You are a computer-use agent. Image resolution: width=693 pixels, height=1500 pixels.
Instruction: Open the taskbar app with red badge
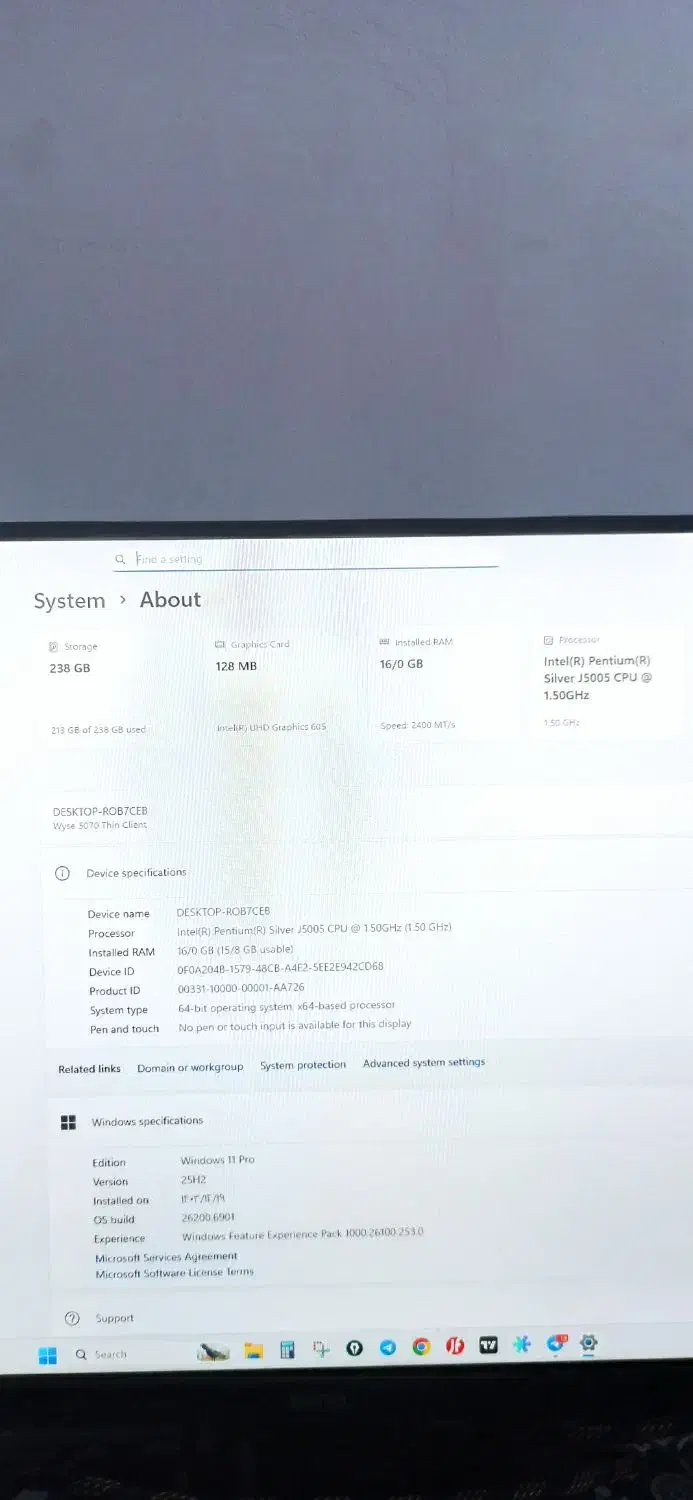click(556, 1344)
